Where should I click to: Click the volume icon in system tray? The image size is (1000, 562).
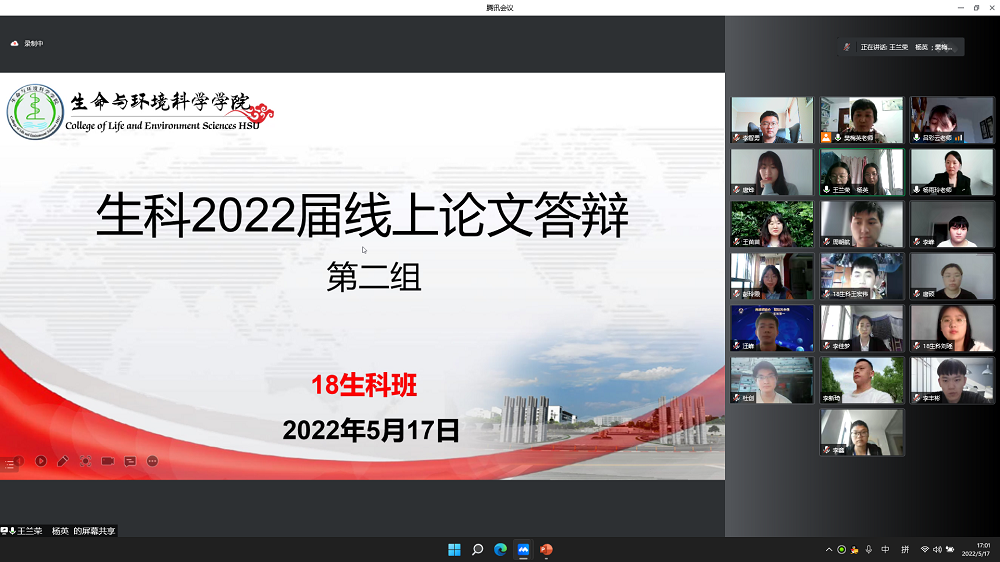point(938,550)
